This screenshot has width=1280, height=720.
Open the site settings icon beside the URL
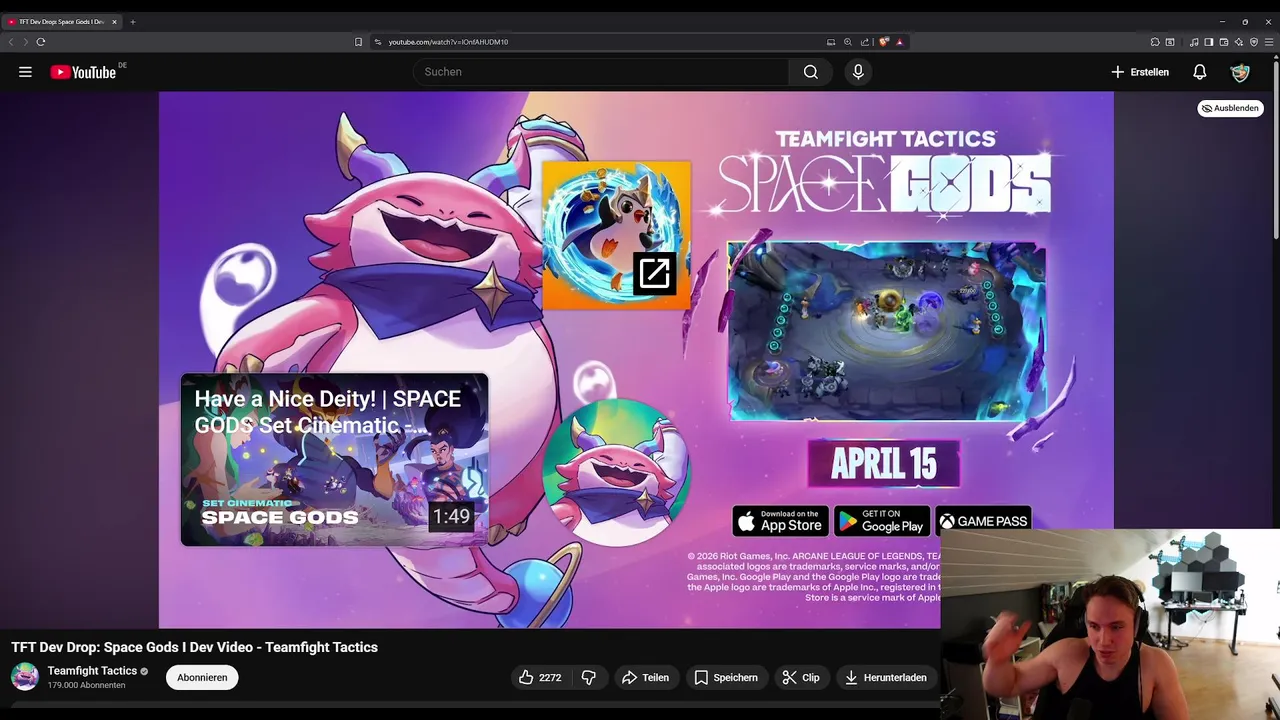tap(378, 42)
